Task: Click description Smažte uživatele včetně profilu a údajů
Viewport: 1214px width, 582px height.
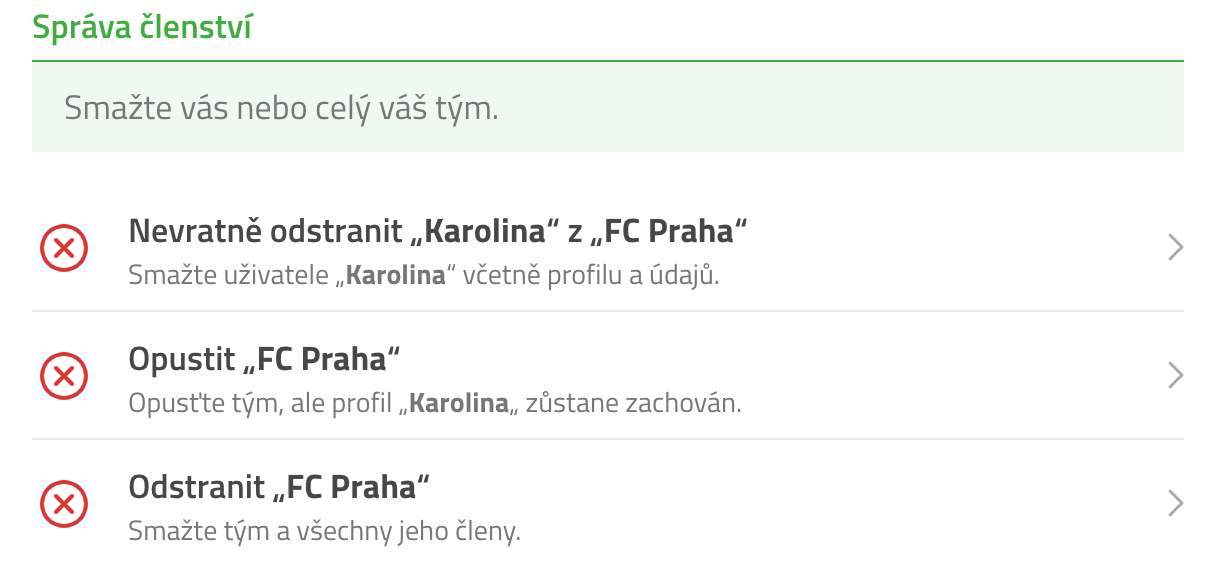Action: [424, 275]
